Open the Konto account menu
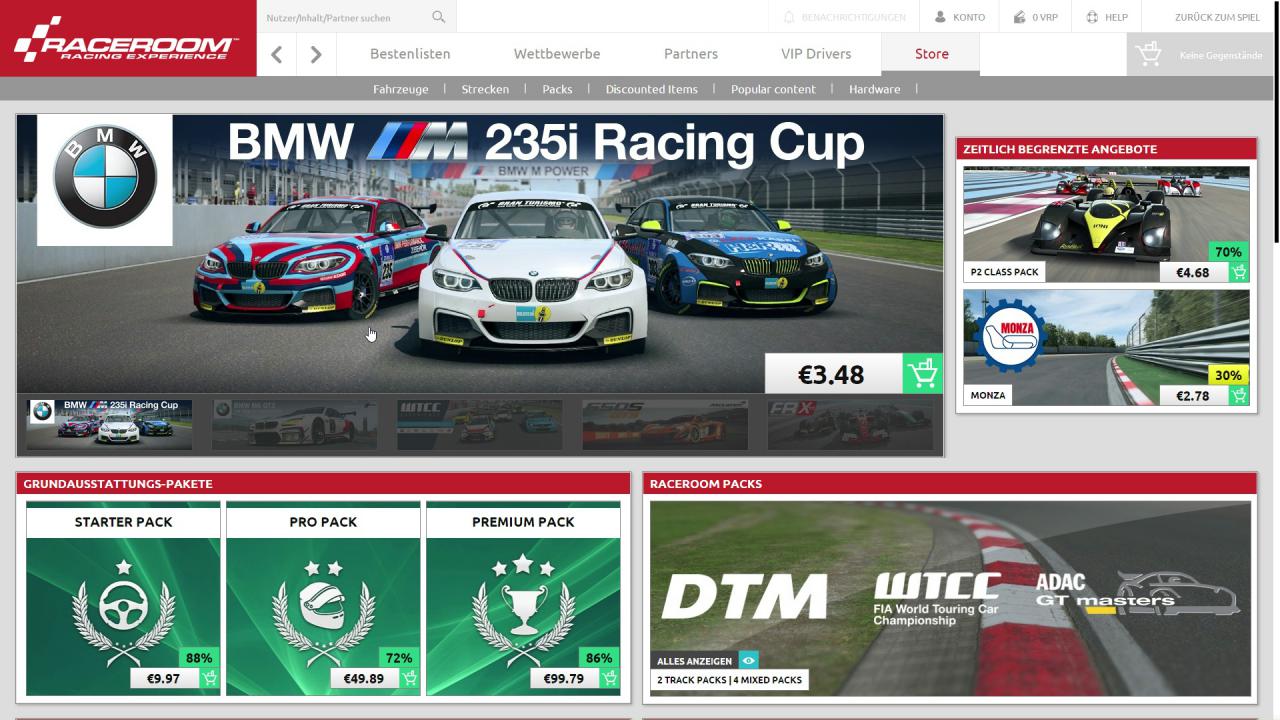1280x720 pixels. pos(960,17)
